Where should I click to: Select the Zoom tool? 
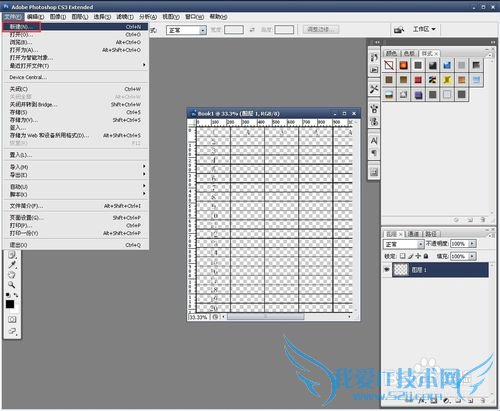[12, 285]
